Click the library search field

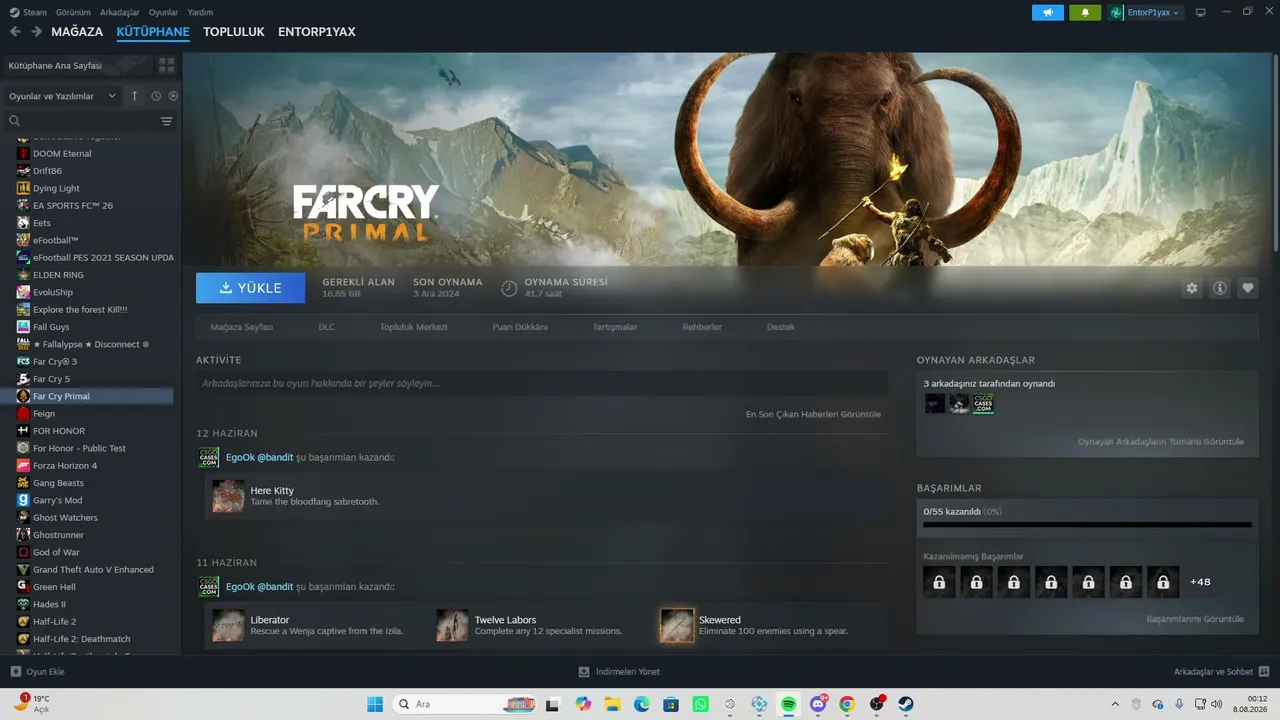[x=82, y=121]
